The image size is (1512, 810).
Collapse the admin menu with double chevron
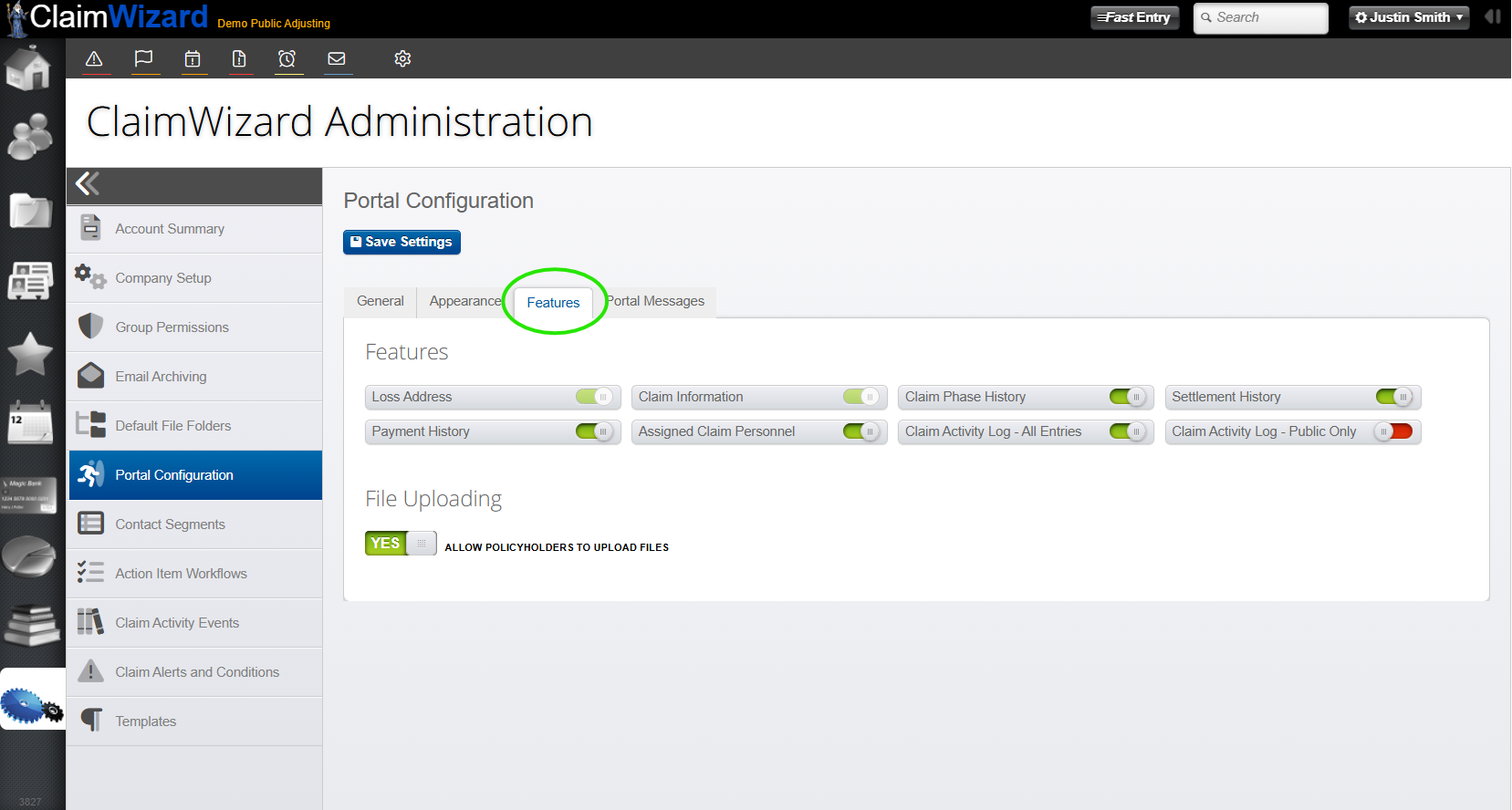[88, 184]
